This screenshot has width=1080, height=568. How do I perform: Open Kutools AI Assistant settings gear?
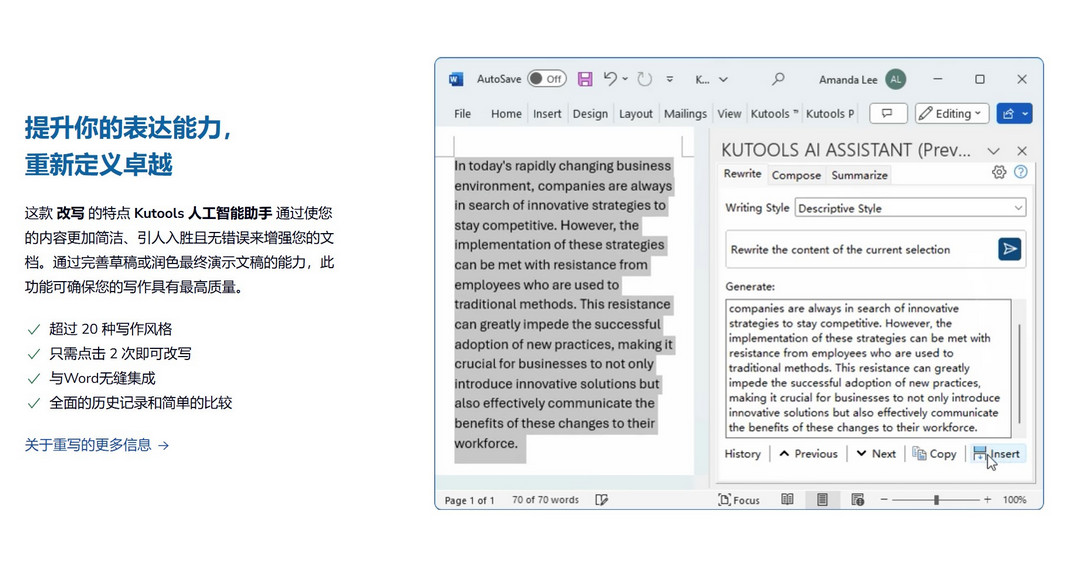click(x=998, y=172)
